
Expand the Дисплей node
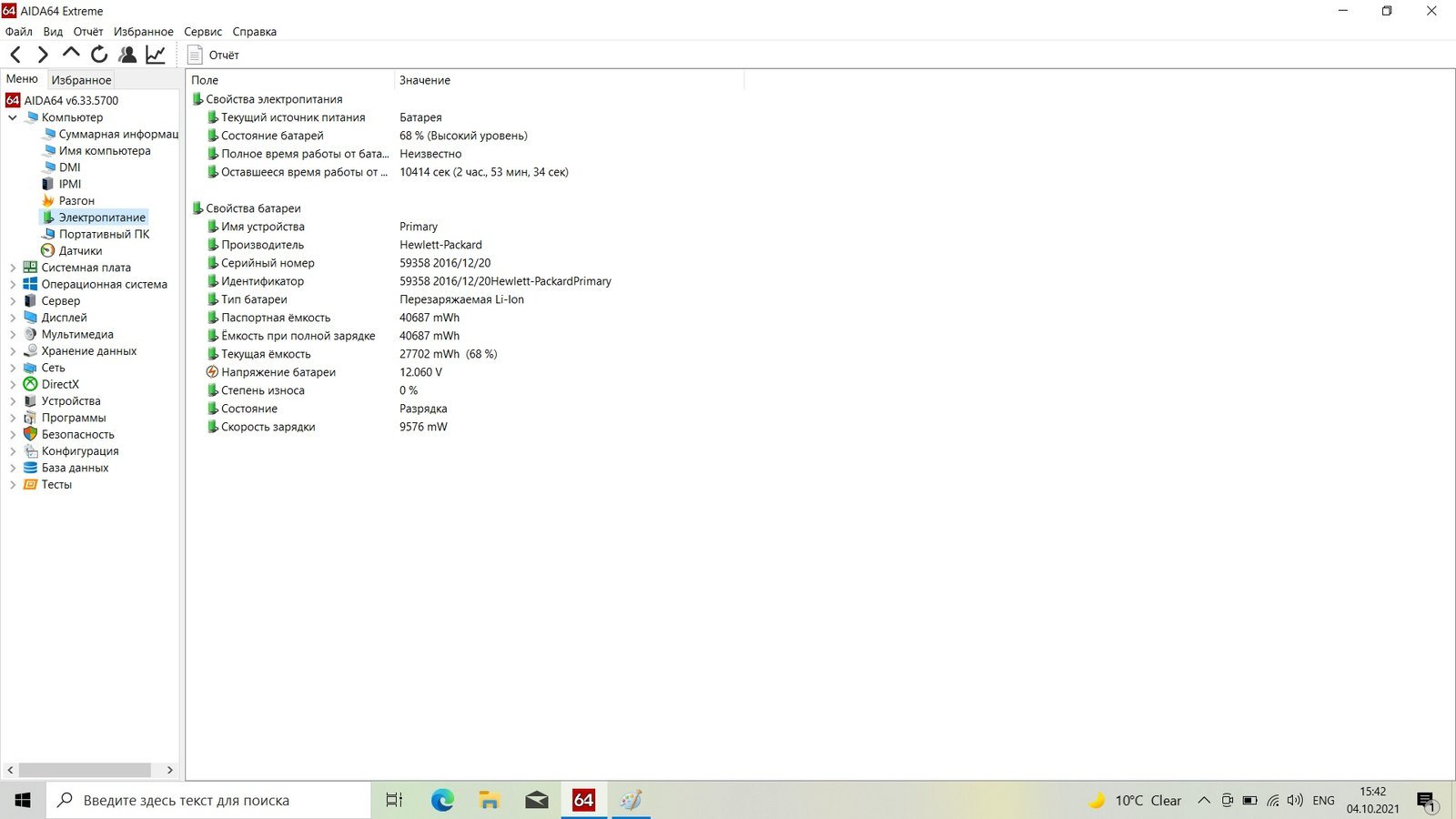click(13, 318)
